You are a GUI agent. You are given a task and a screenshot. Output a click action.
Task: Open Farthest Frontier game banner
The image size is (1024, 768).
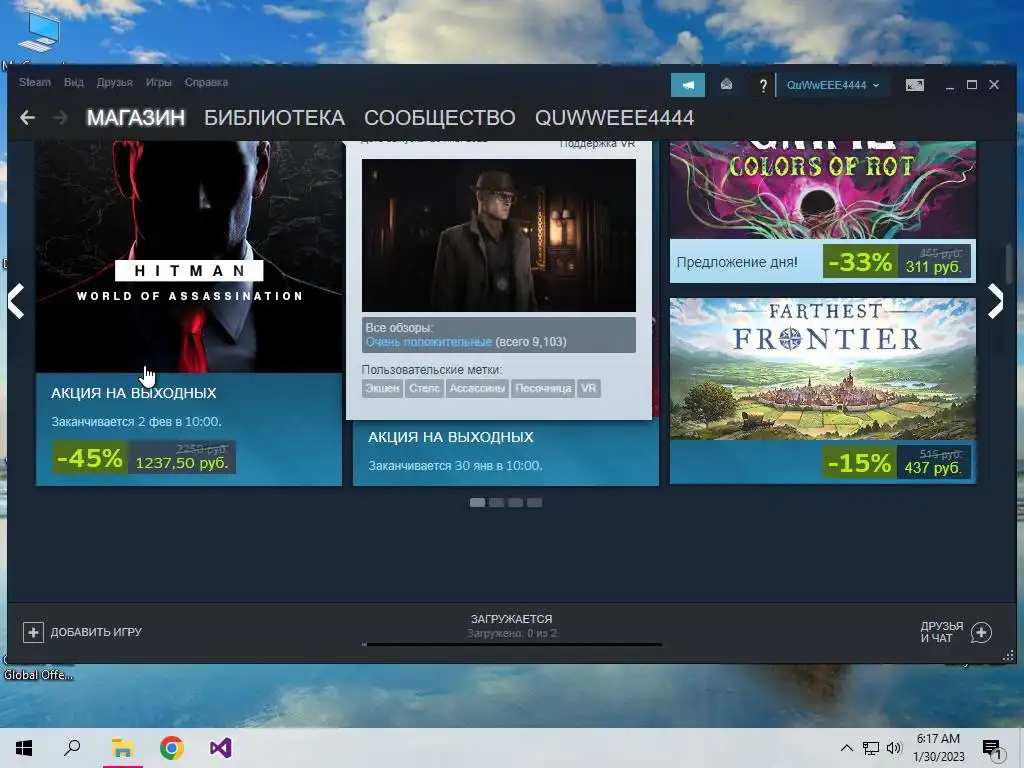coord(823,369)
